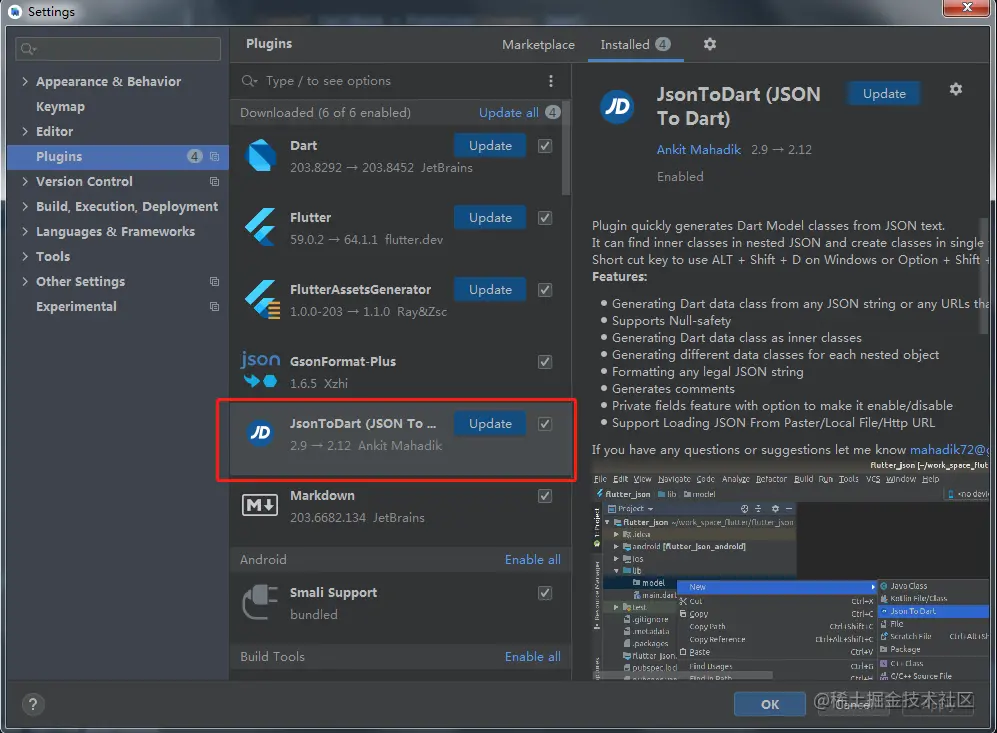Click the settings search magnifier icon
Screen dimensions: 997x733
[x=28, y=49]
